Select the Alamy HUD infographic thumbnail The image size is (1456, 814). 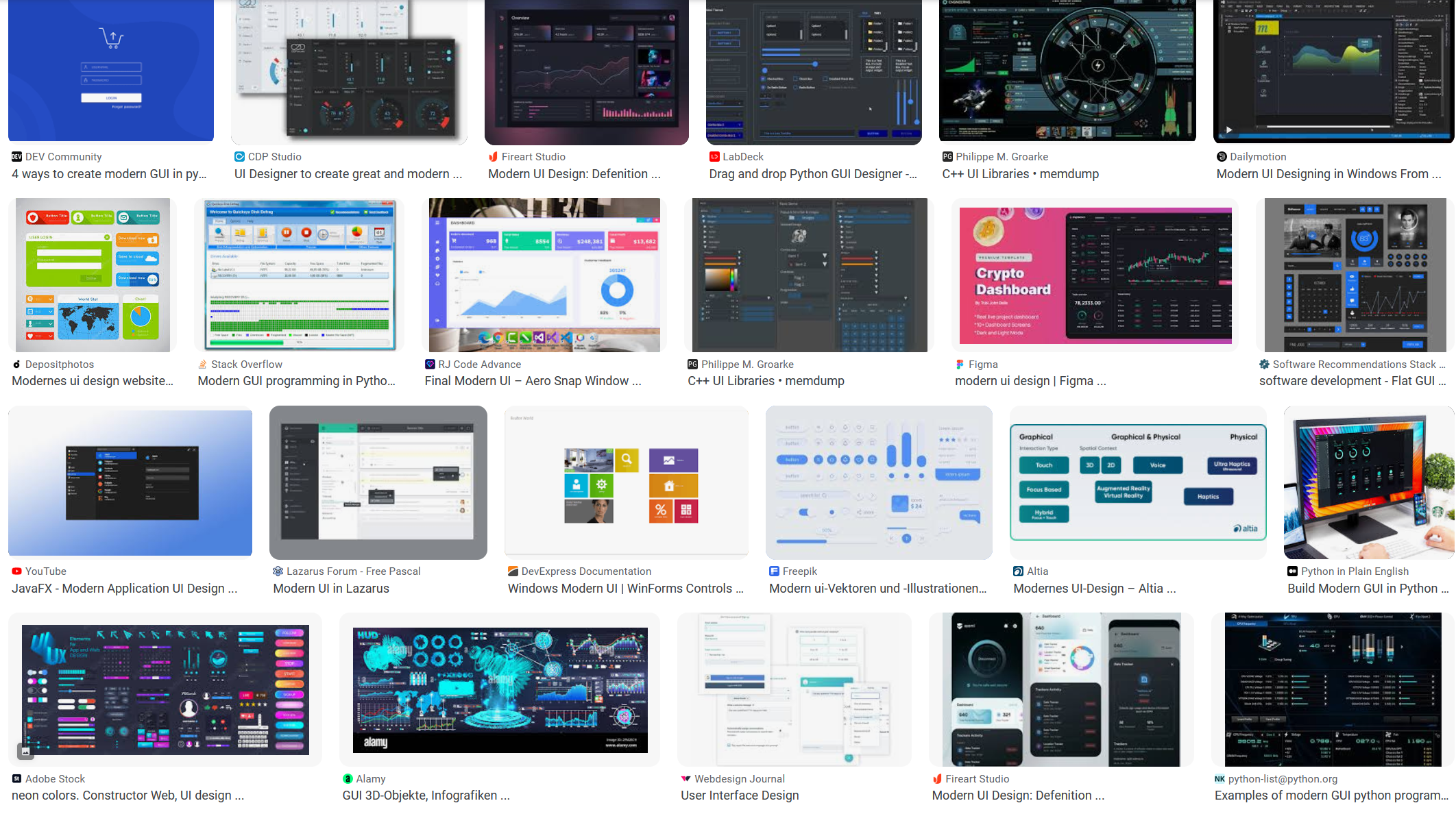pyautogui.click(x=500, y=689)
